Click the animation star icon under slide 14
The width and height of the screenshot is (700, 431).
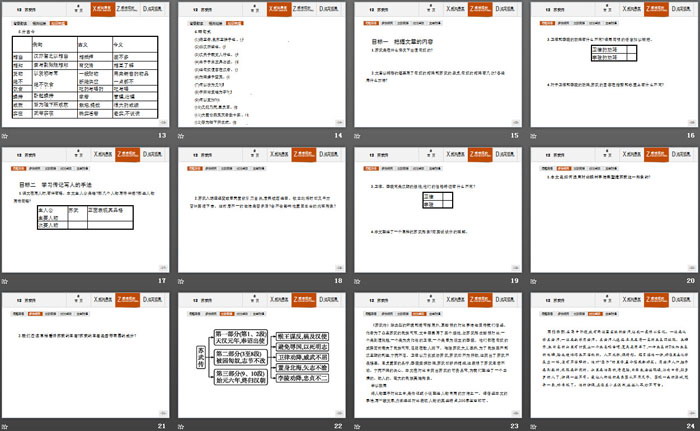[x=184, y=135]
